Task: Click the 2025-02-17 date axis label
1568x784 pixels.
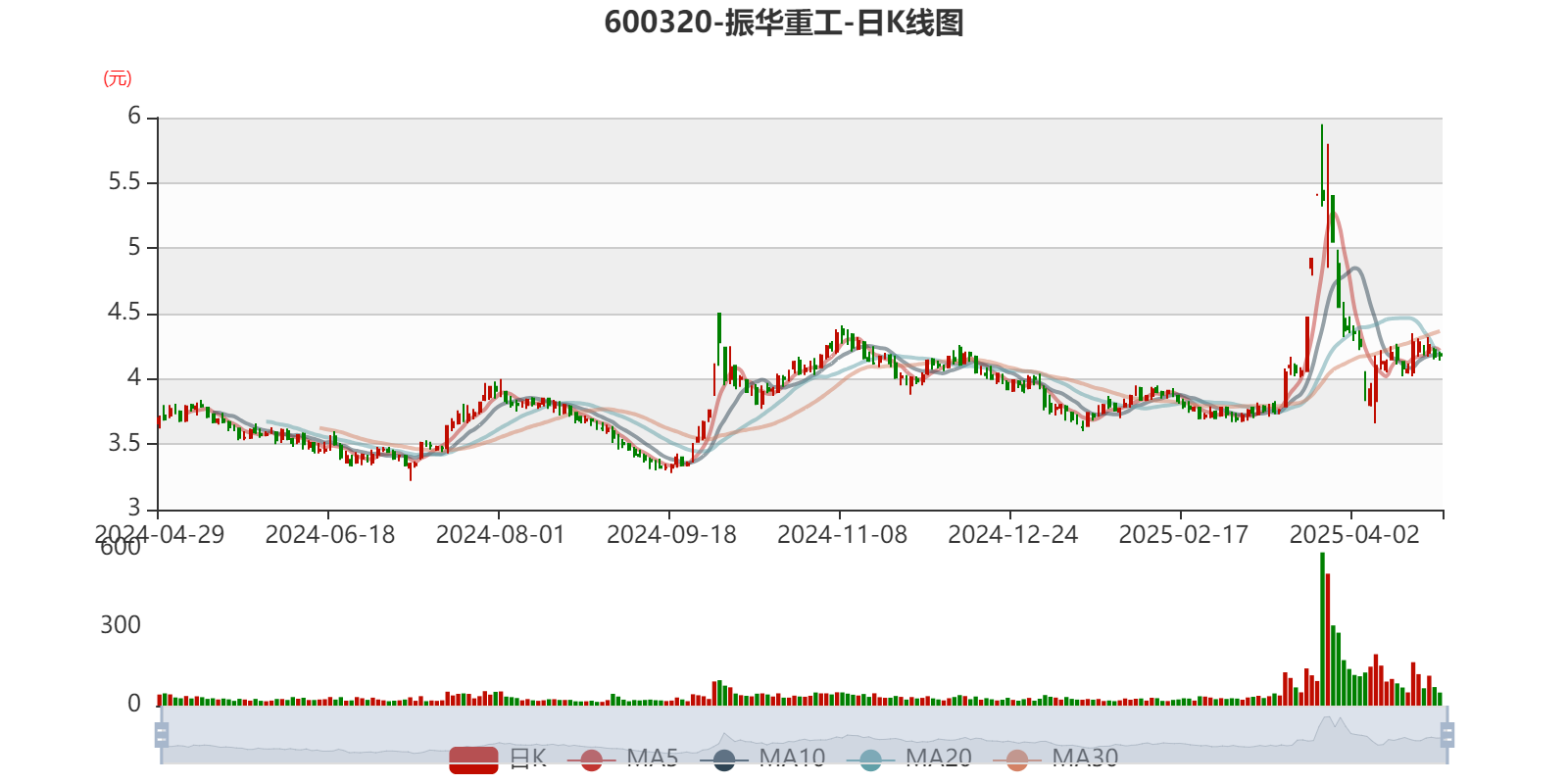Action: 1184,534
